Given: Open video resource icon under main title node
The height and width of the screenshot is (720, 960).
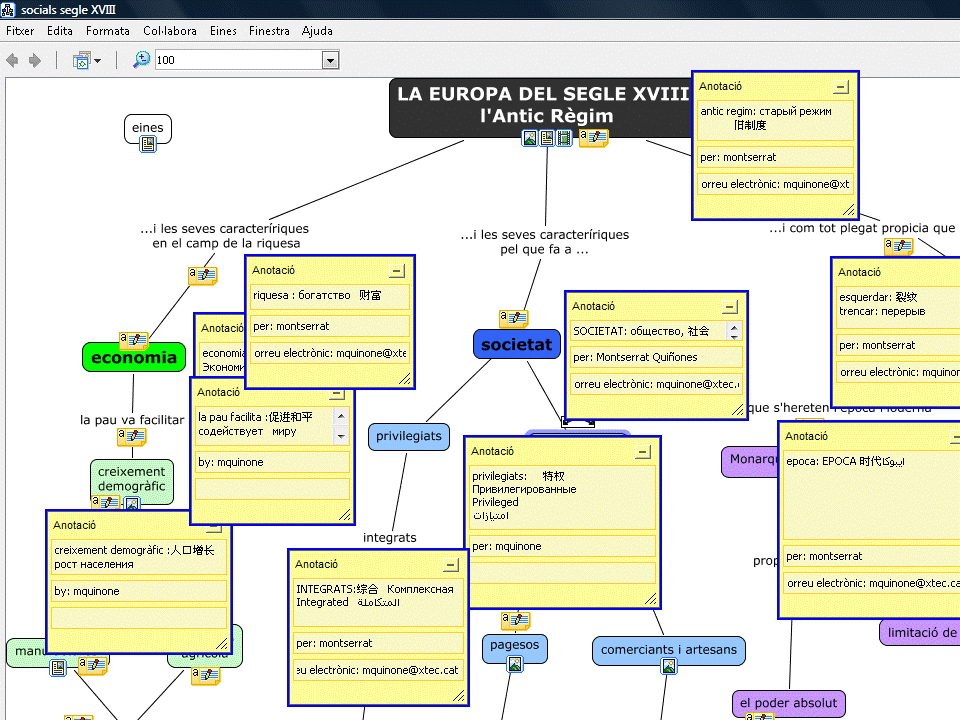Looking at the screenshot, I should pyautogui.click(x=564, y=138).
